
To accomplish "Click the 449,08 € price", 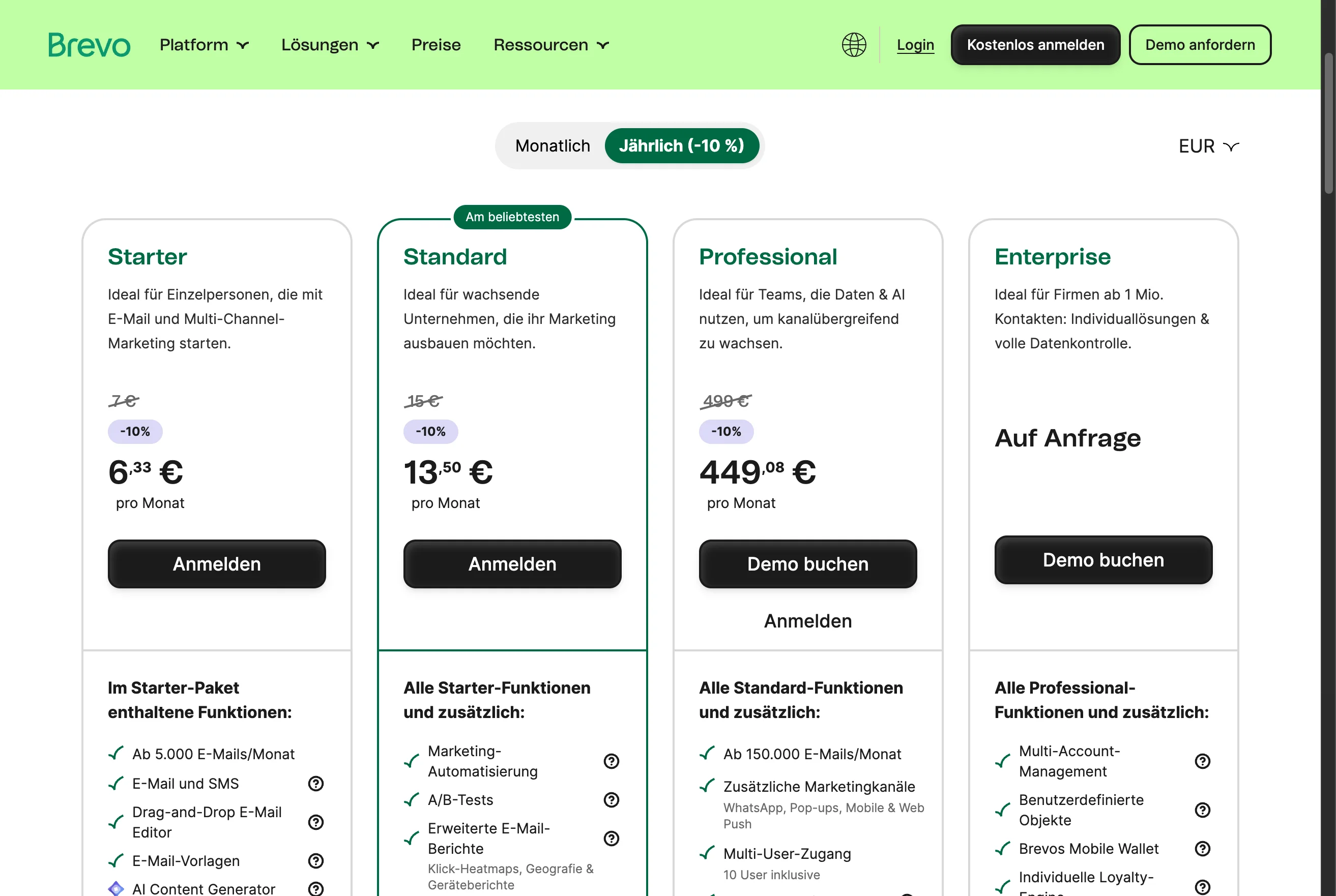I will (x=757, y=472).
